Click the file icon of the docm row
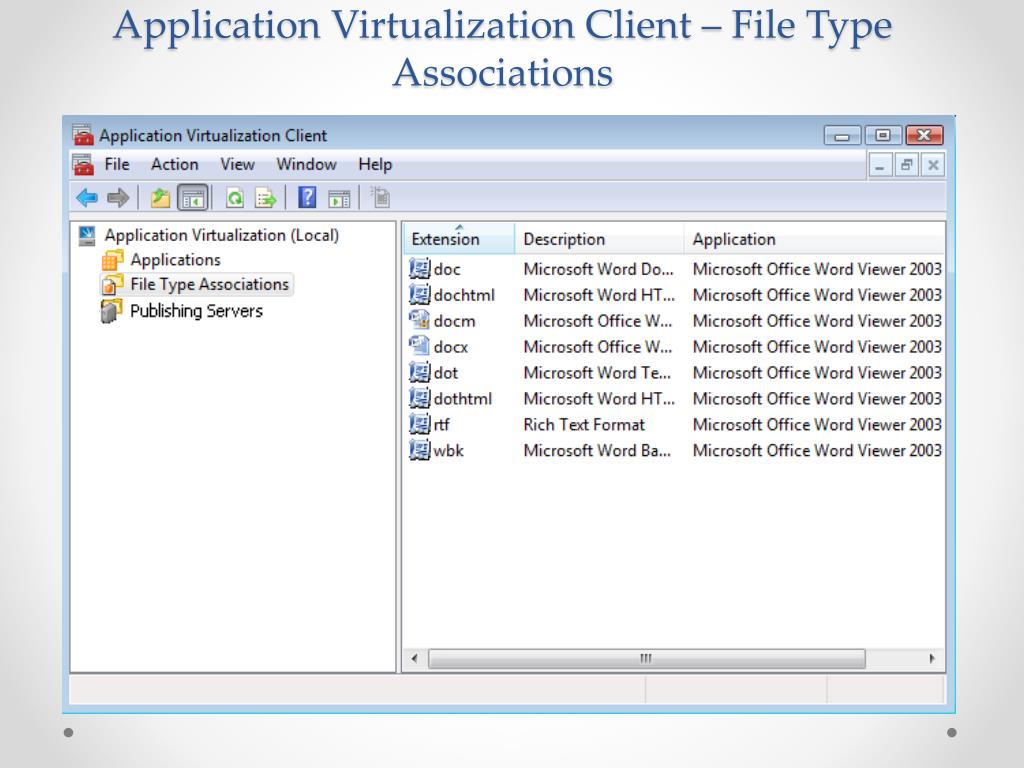The image size is (1024, 768). point(419,320)
